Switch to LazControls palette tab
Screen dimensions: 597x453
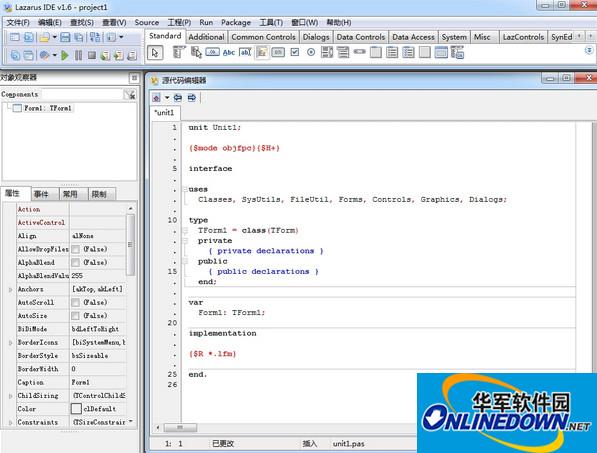click(x=523, y=37)
